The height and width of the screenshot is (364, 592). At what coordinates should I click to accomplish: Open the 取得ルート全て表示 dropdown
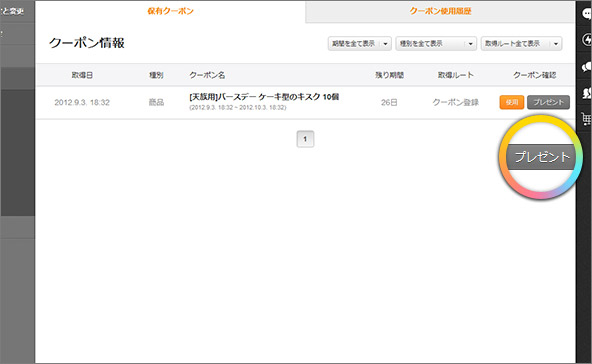(x=521, y=44)
